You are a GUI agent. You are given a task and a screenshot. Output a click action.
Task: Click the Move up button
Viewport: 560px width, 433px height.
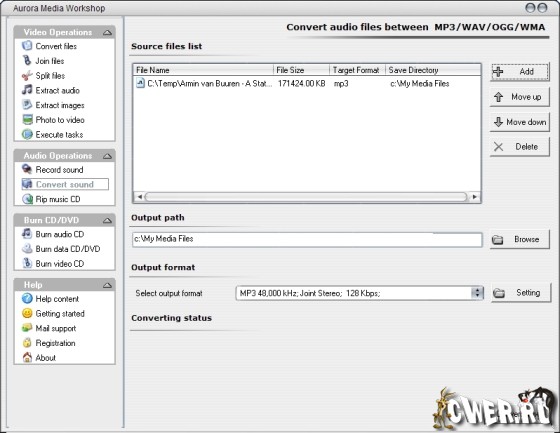click(520, 97)
